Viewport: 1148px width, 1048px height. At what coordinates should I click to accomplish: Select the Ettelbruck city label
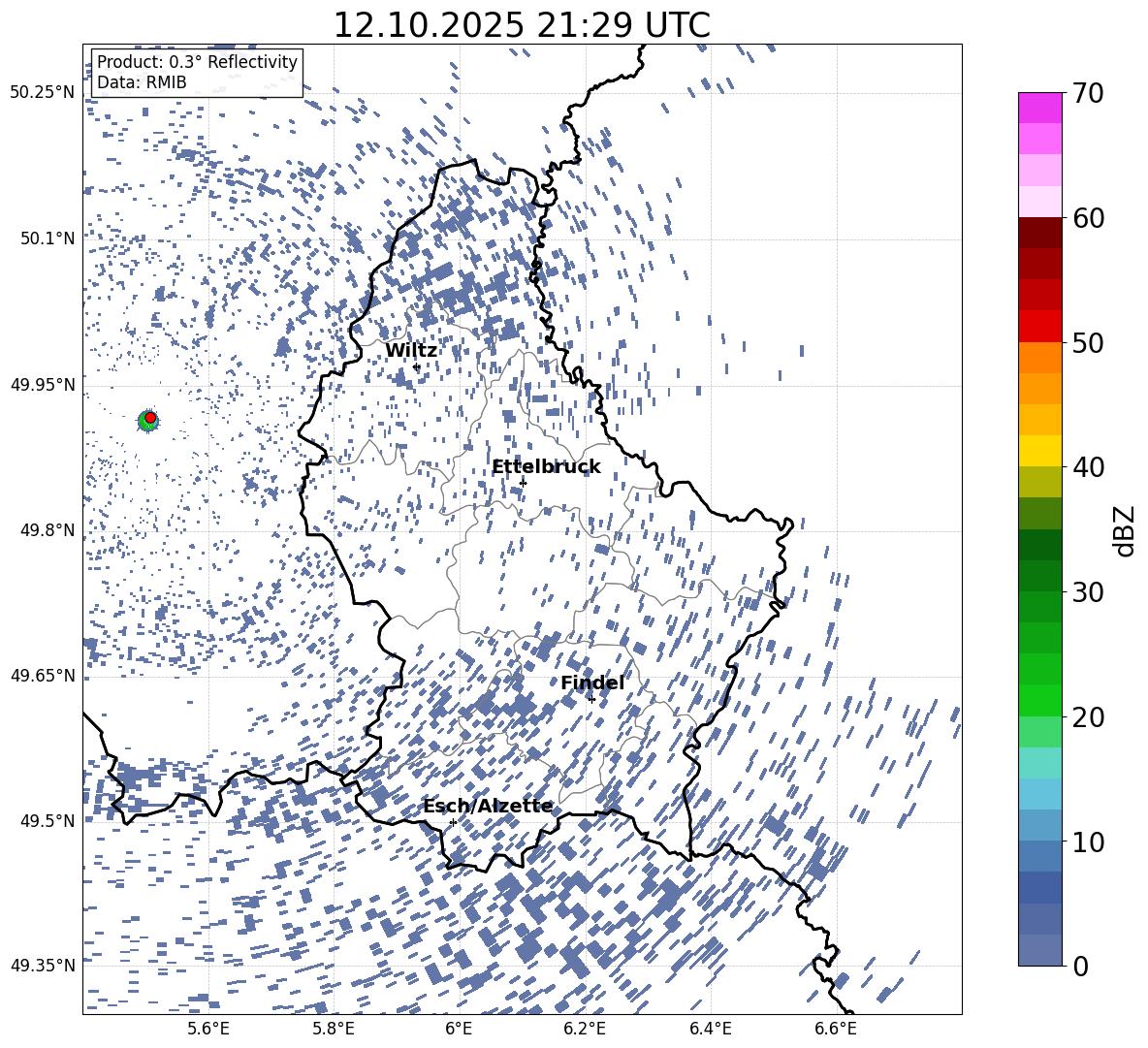546,467
